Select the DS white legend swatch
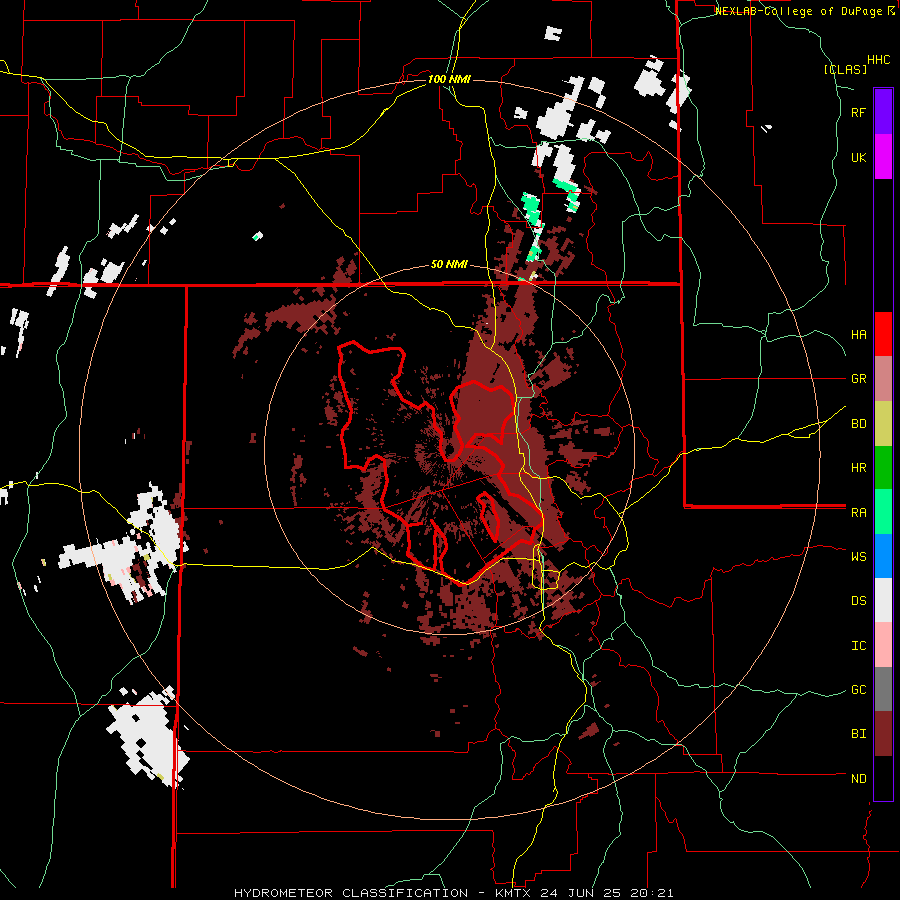900x900 pixels. pos(883,601)
